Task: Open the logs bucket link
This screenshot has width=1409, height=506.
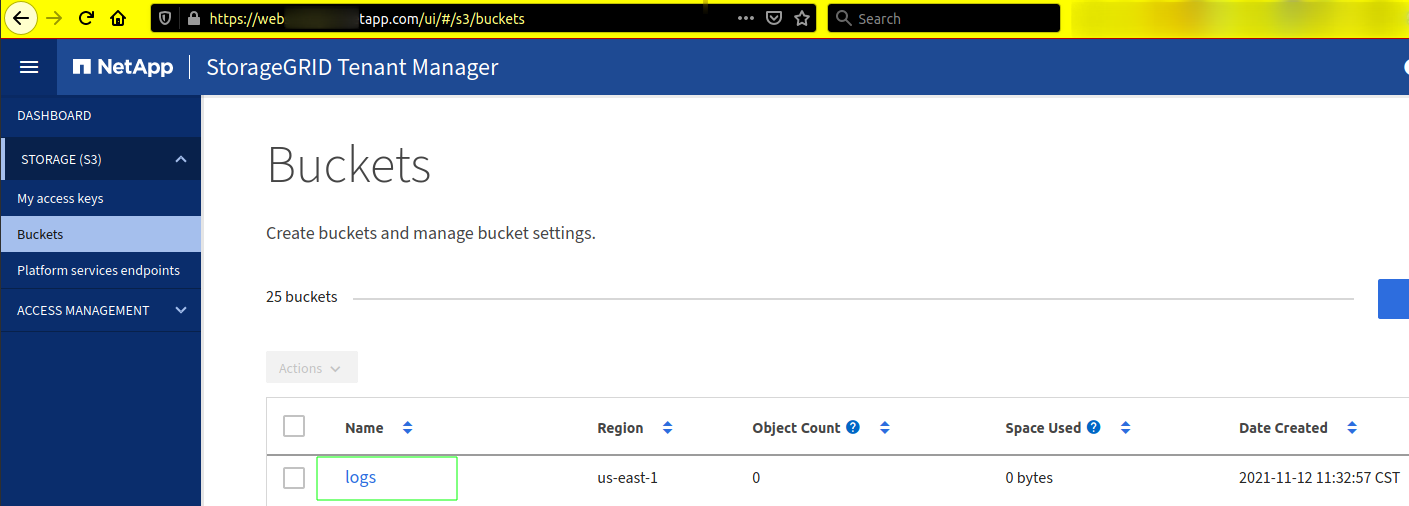Action: 361,477
